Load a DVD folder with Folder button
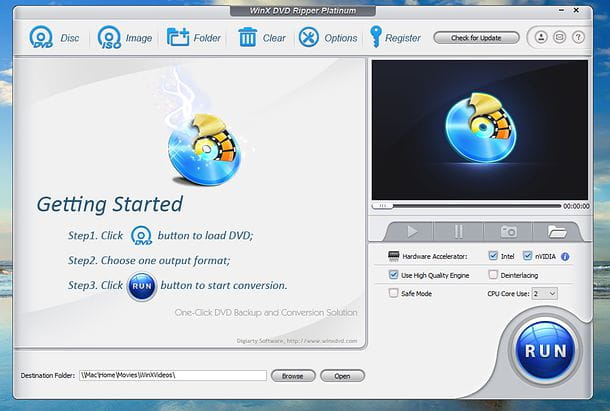610x411 pixels. pos(194,37)
